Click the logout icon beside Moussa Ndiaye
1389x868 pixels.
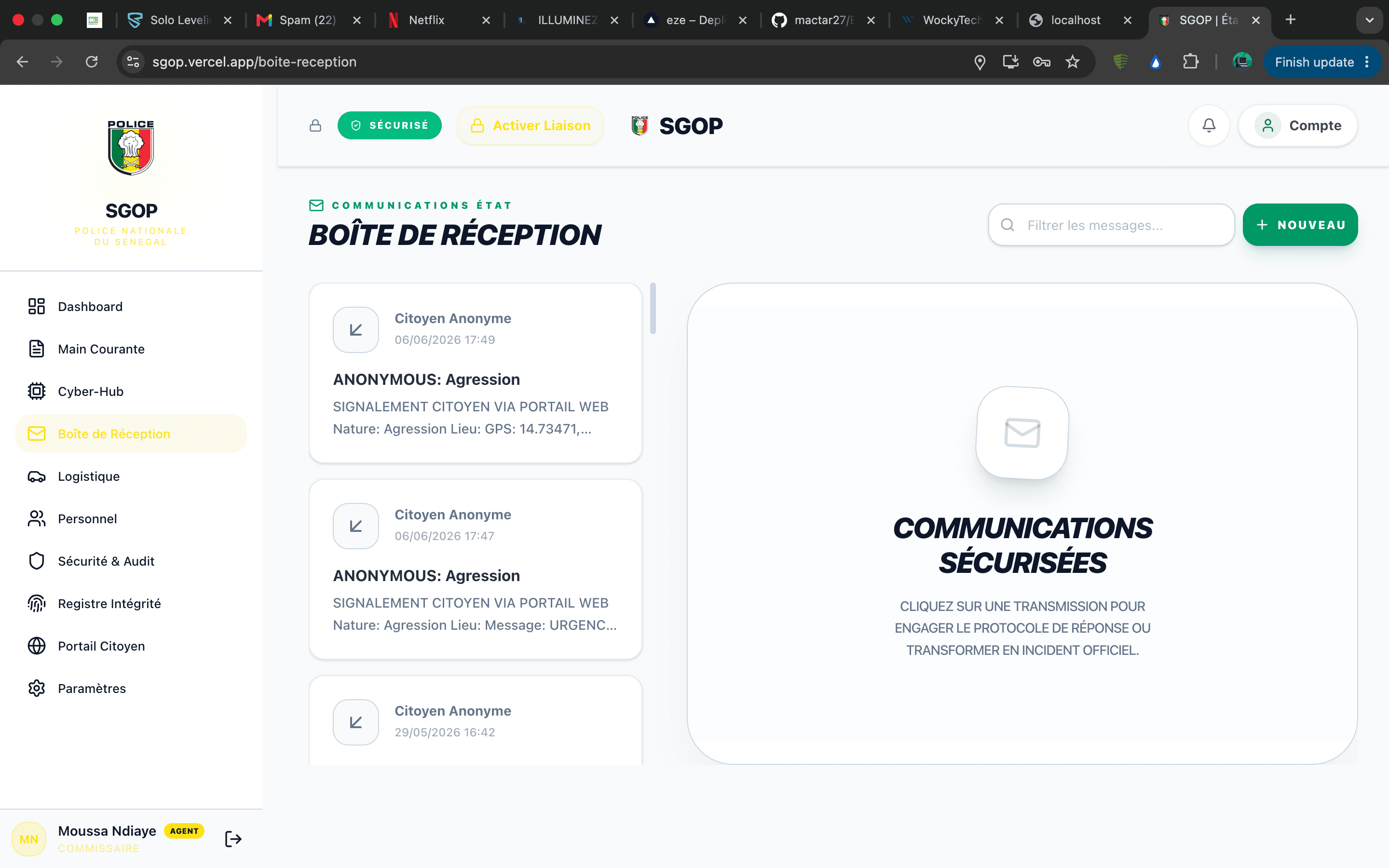coord(233,839)
